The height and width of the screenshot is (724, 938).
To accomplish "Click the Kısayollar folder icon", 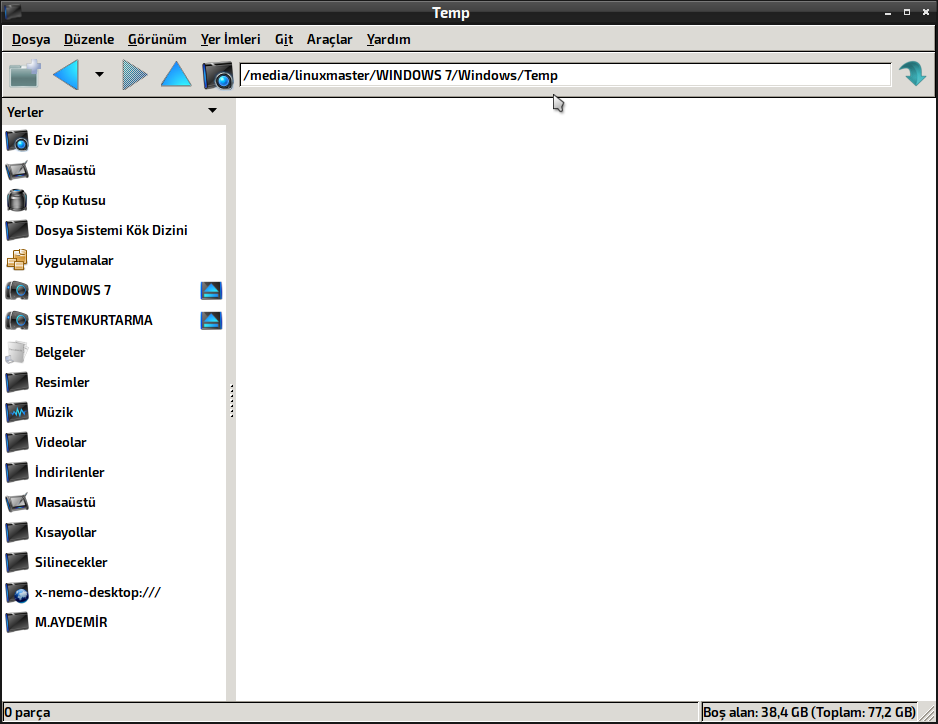I will coord(17,532).
